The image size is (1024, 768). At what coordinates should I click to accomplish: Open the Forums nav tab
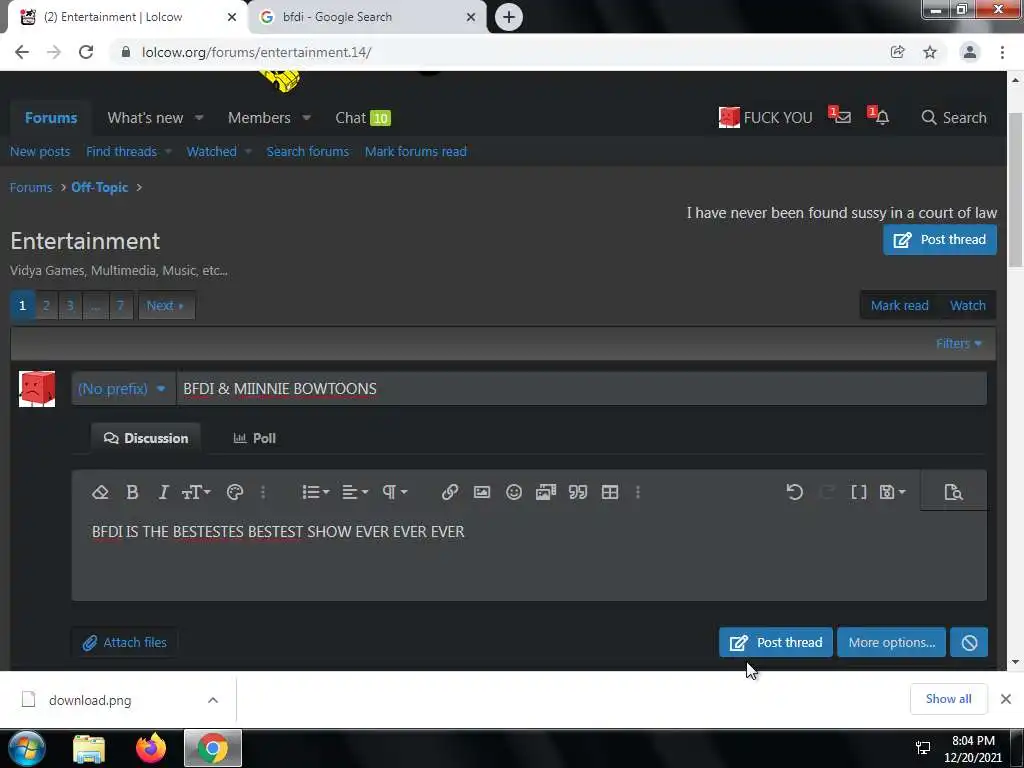point(51,118)
